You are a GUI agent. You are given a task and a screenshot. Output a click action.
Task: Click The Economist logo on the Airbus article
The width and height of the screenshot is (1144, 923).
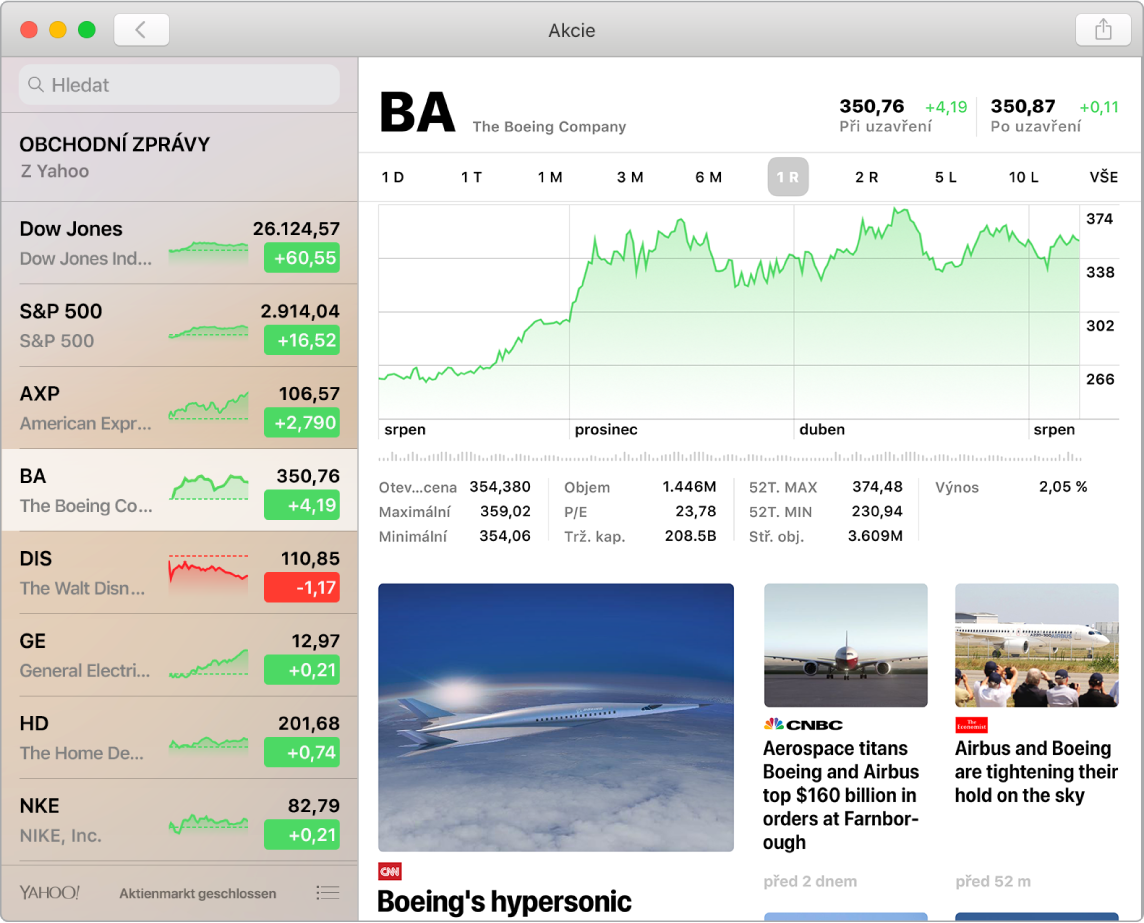point(970,723)
